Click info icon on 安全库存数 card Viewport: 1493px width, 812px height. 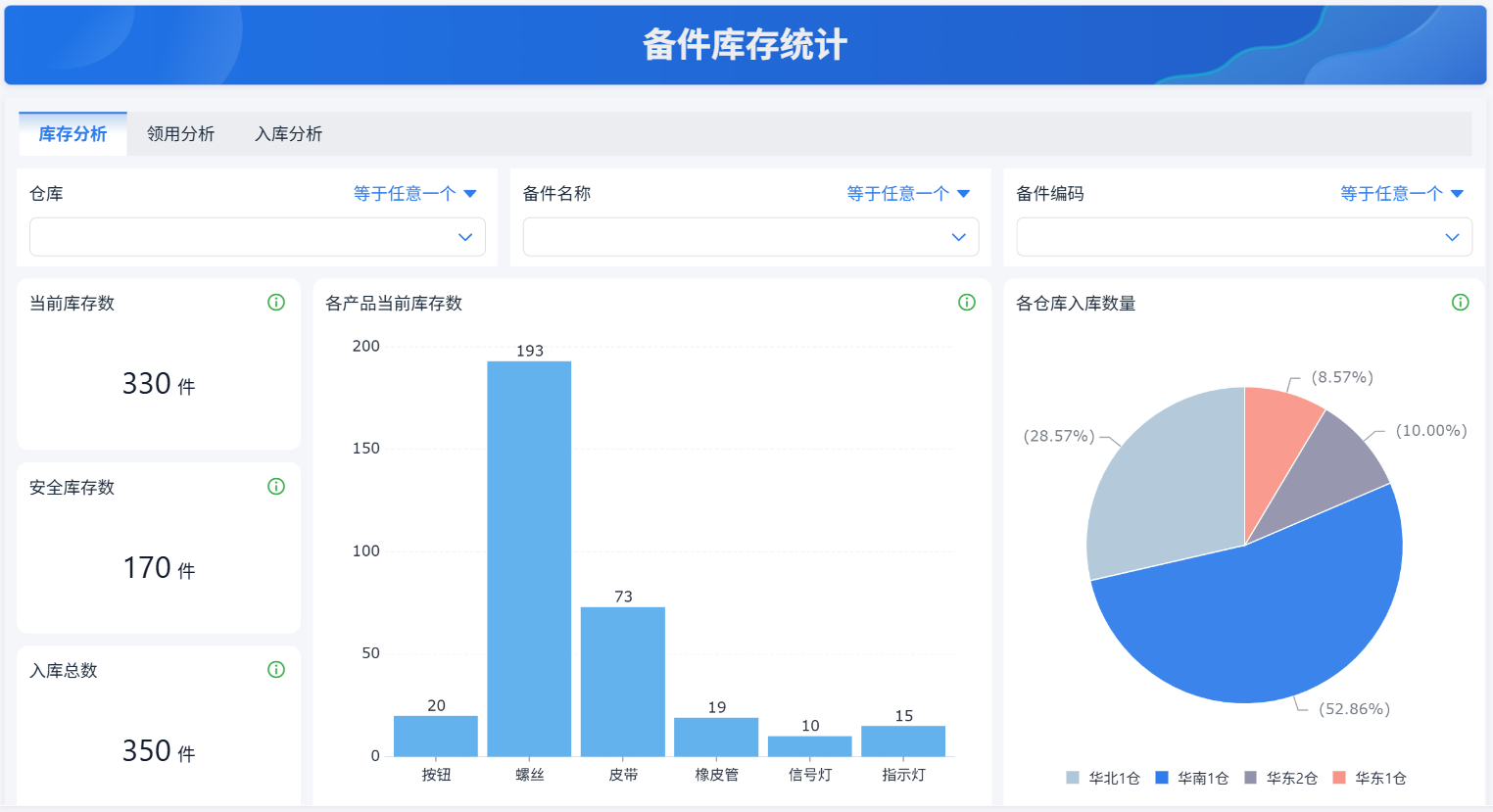click(x=276, y=487)
